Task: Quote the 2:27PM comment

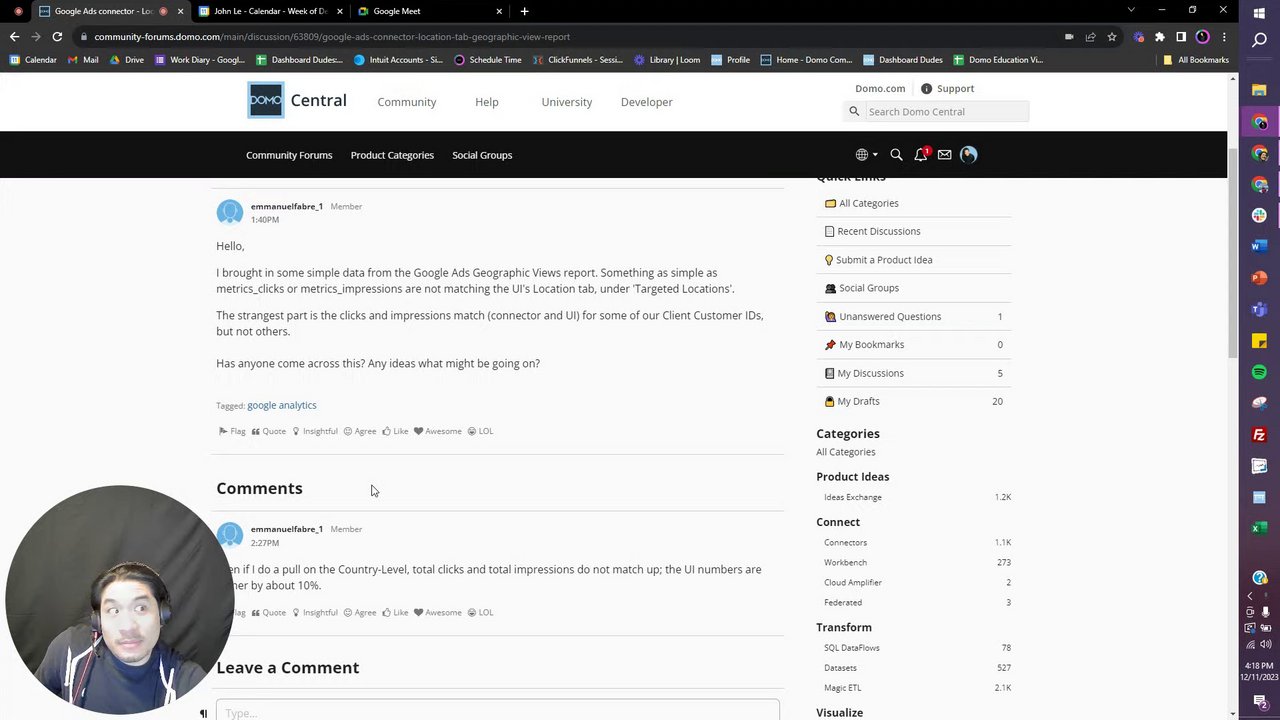Action: 268,612
